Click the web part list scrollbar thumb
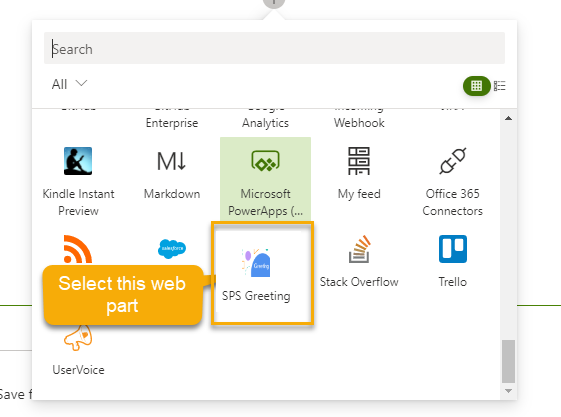The image size is (561, 417). [x=508, y=361]
